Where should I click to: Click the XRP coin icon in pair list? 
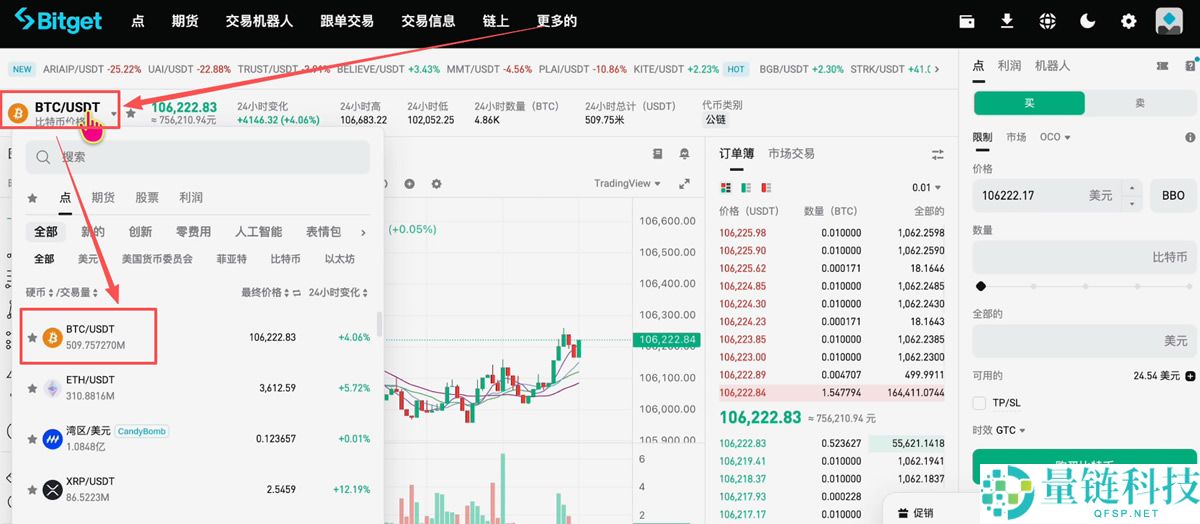coord(52,489)
